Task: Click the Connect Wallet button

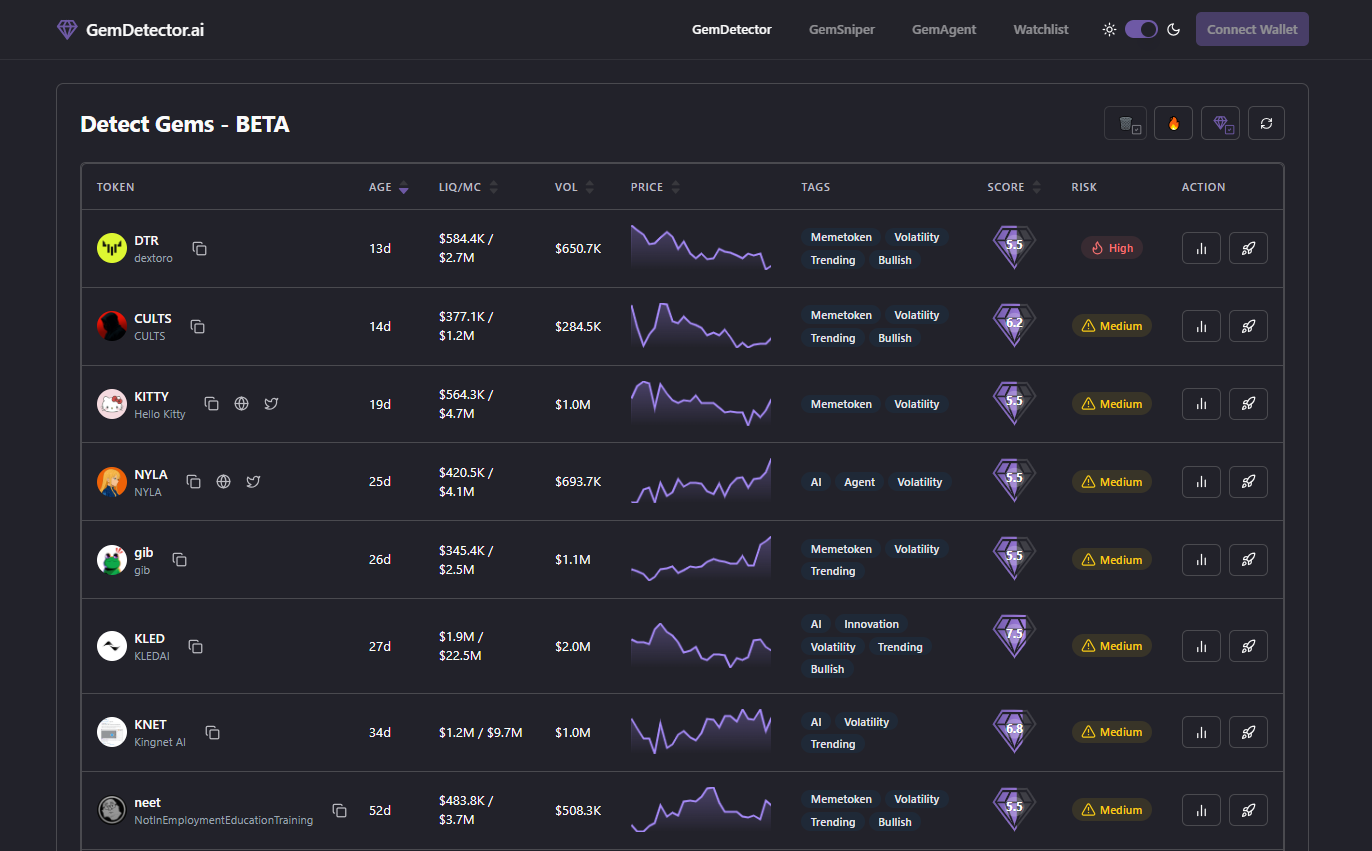Action: [1251, 29]
